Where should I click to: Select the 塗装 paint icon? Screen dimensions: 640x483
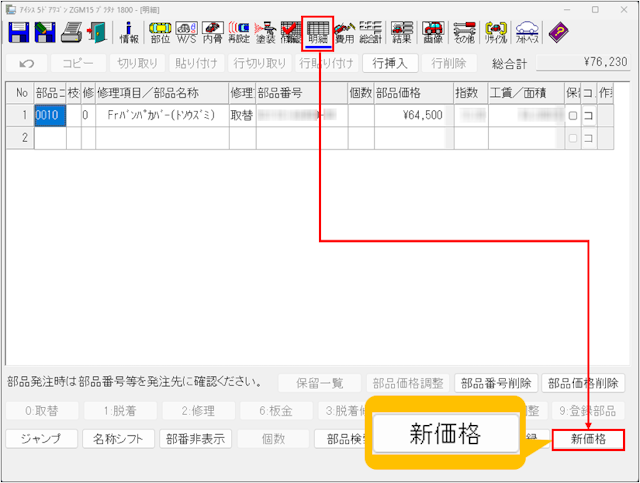[x=266, y=33]
